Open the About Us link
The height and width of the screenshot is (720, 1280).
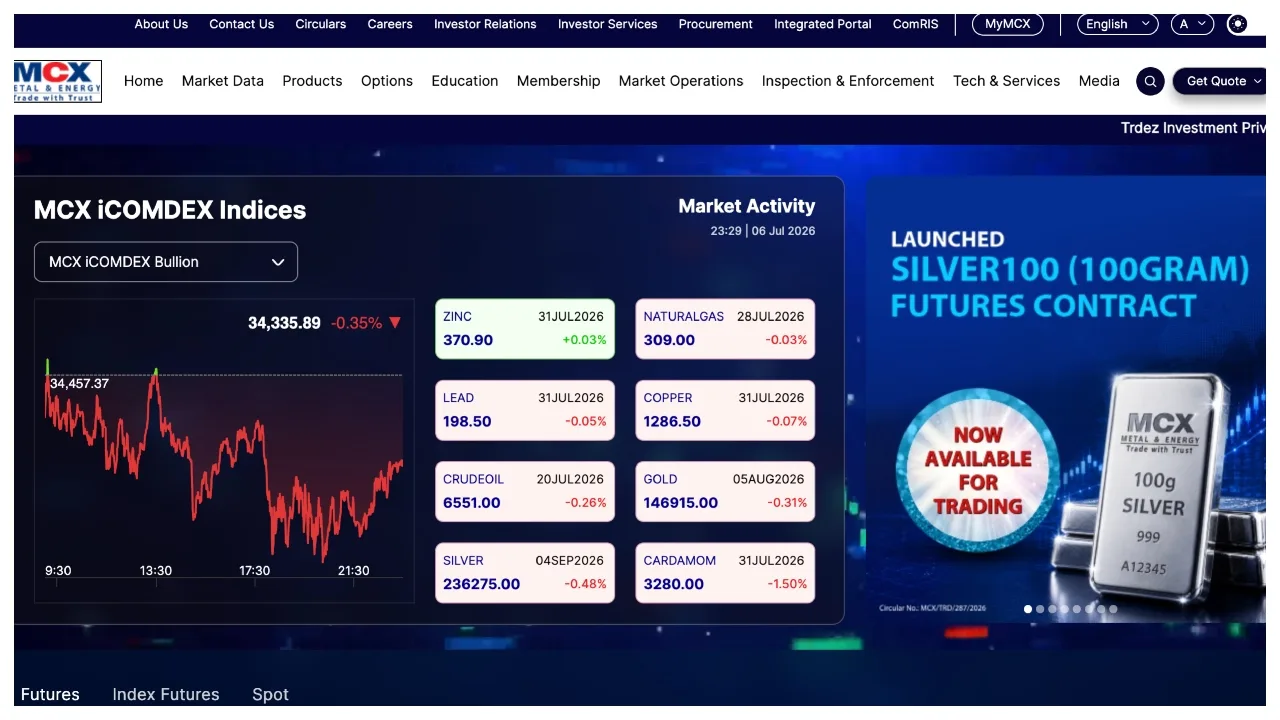tap(161, 24)
